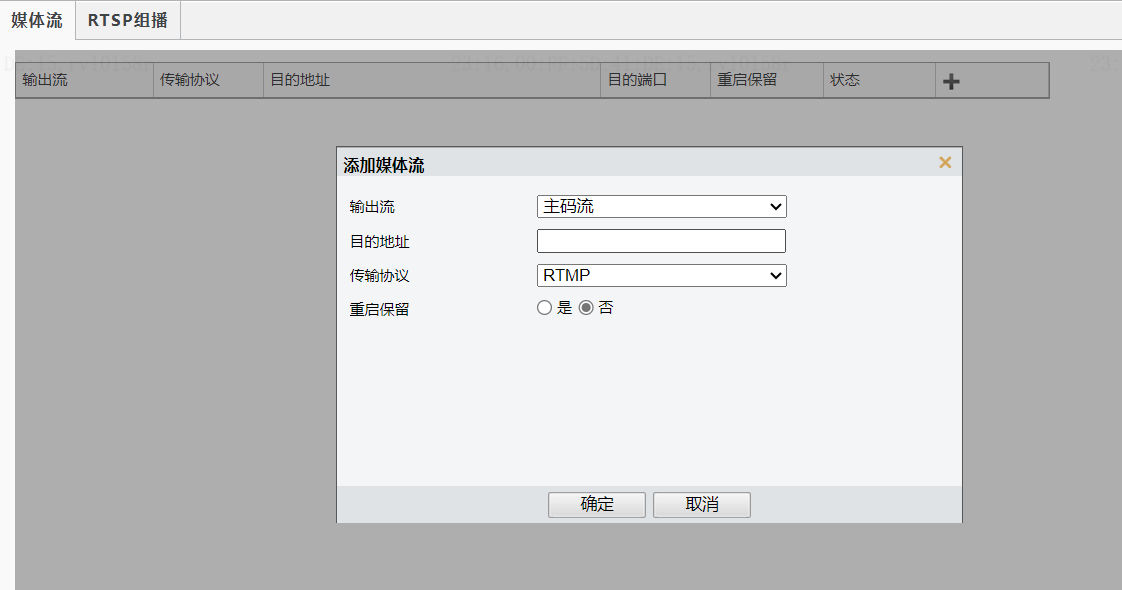Click the + icon to add a media stream
This screenshot has width=1122, height=590.
tap(950, 80)
